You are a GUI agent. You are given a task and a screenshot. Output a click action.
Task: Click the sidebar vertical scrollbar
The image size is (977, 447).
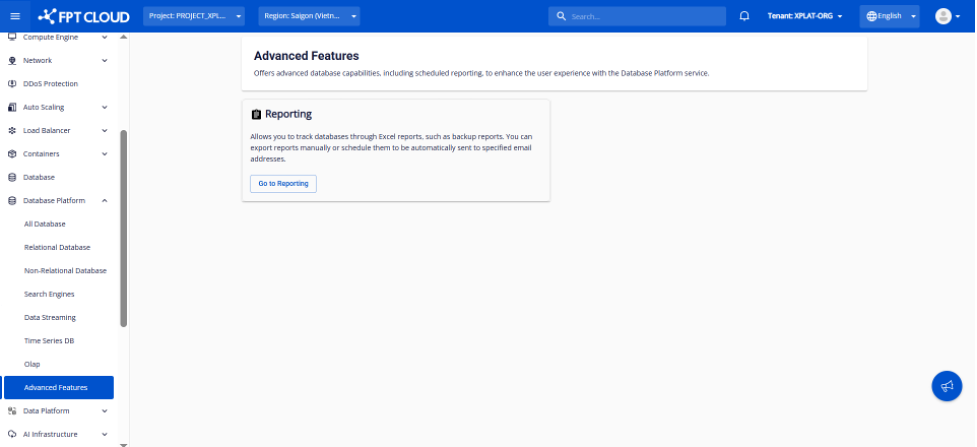pyautogui.click(x=123, y=228)
